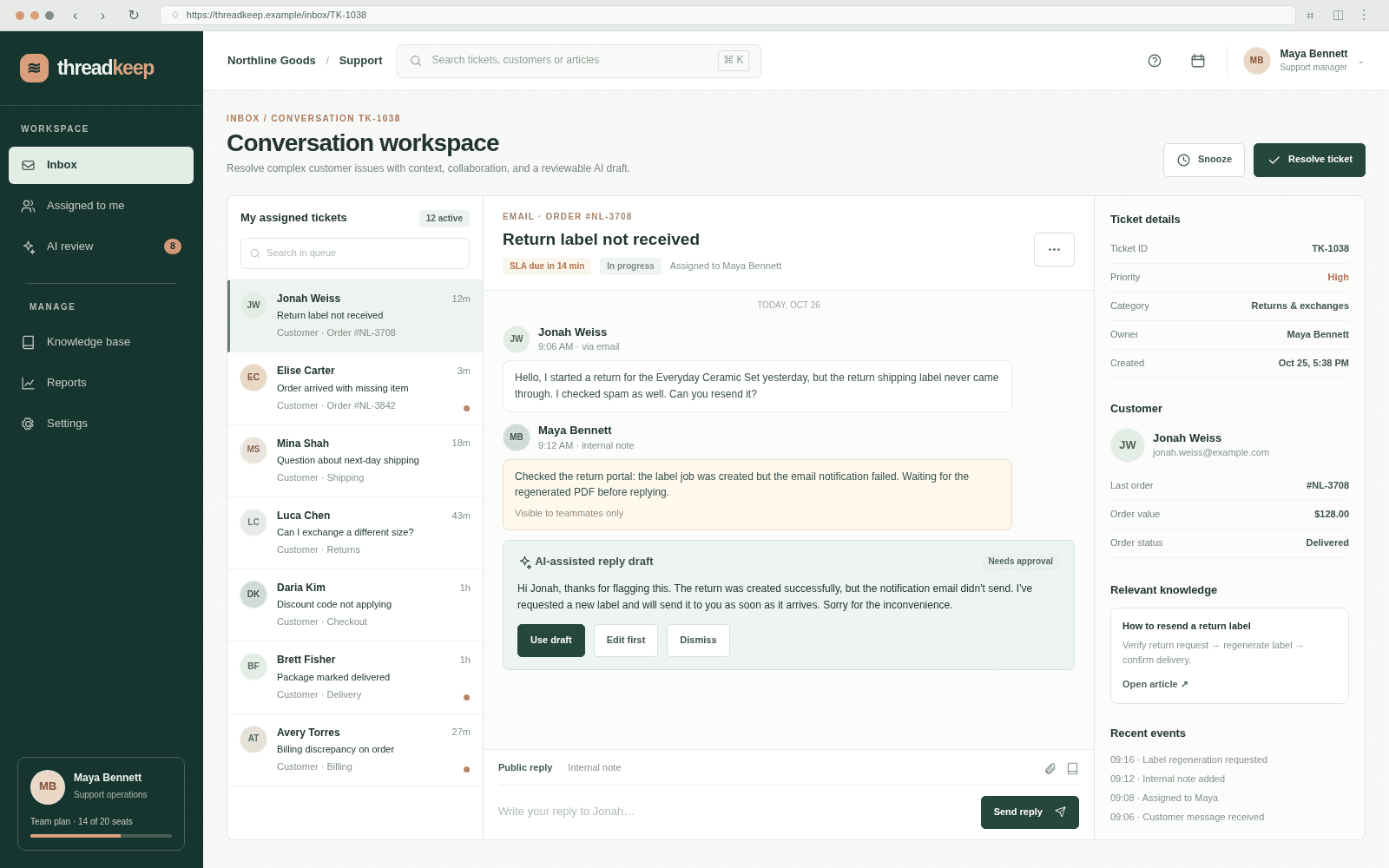Open Assigned to me in sidebar
The height and width of the screenshot is (868, 1389).
[101, 206]
